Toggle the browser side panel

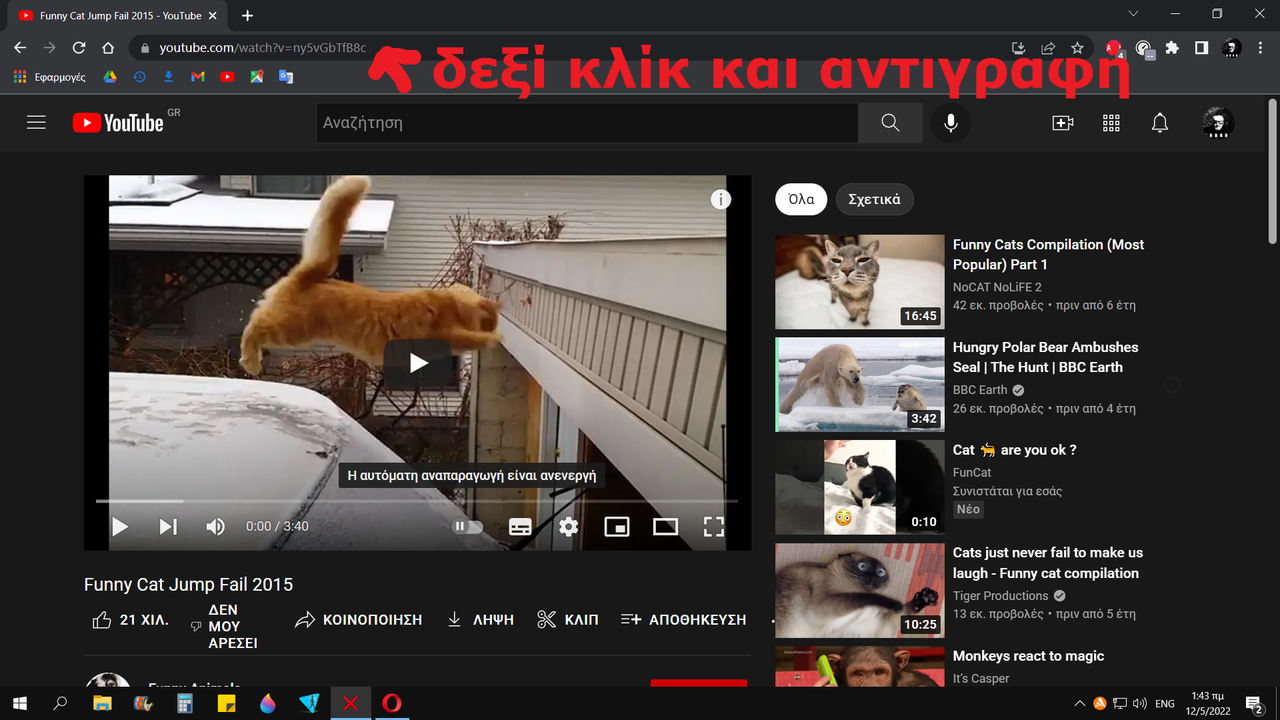click(x=1201, y=48)
